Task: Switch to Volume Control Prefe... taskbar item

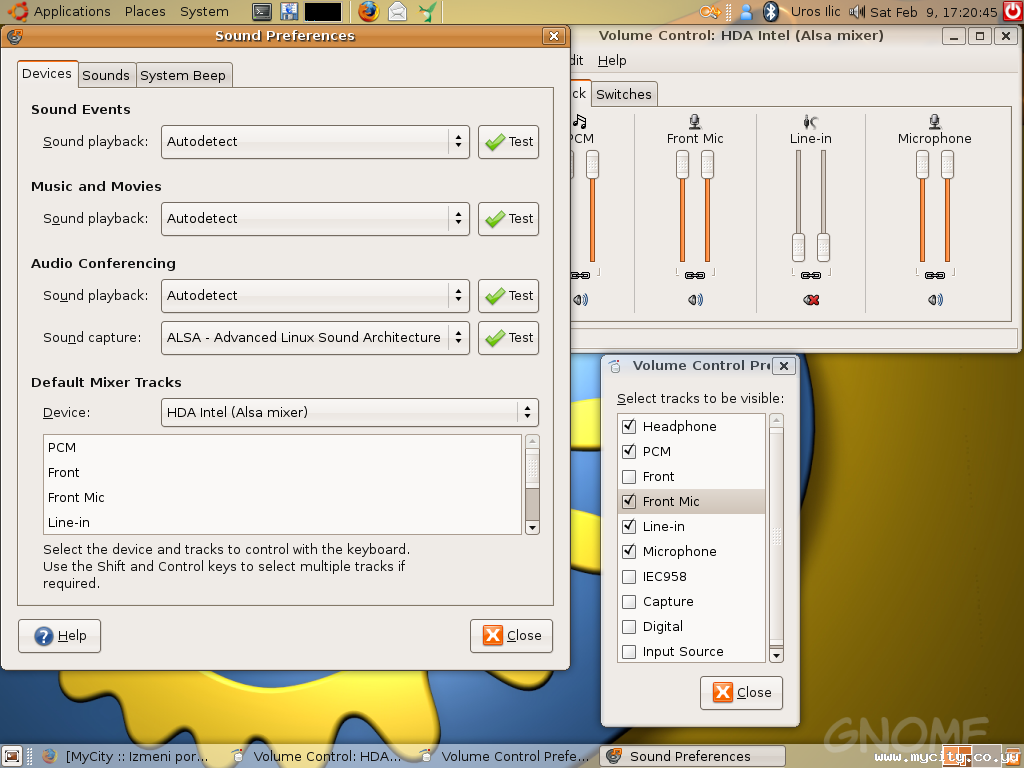Action: click(x=504, y=756)
